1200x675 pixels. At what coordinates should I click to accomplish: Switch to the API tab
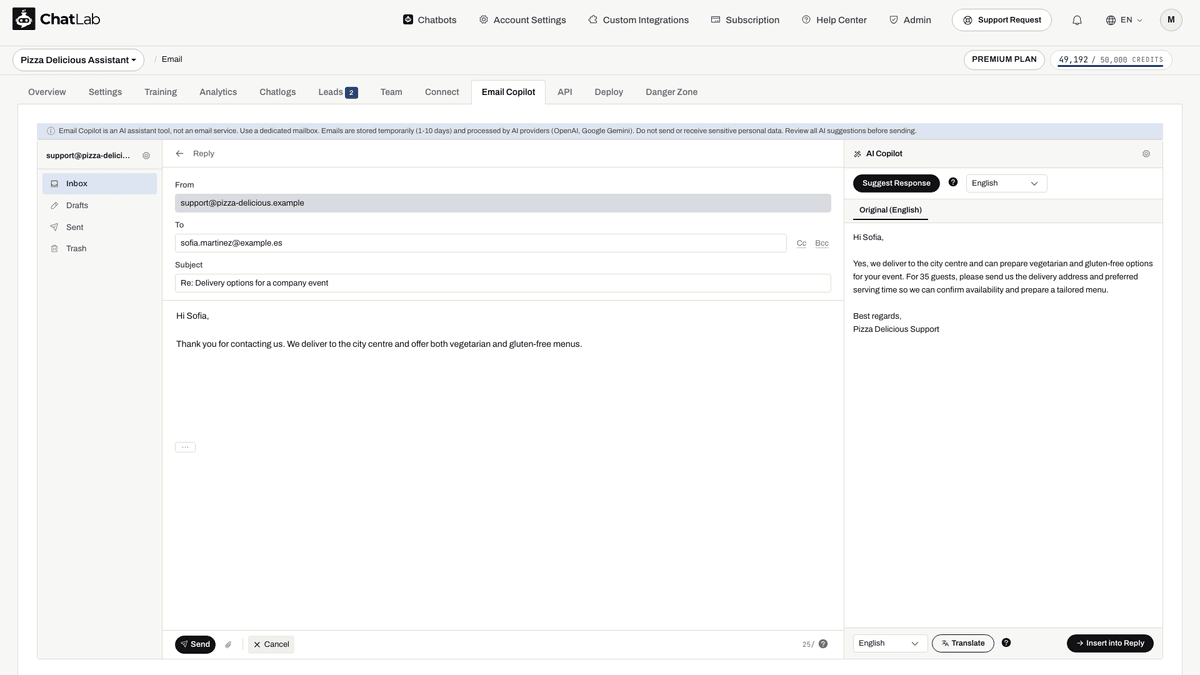[x=565, y=92]
